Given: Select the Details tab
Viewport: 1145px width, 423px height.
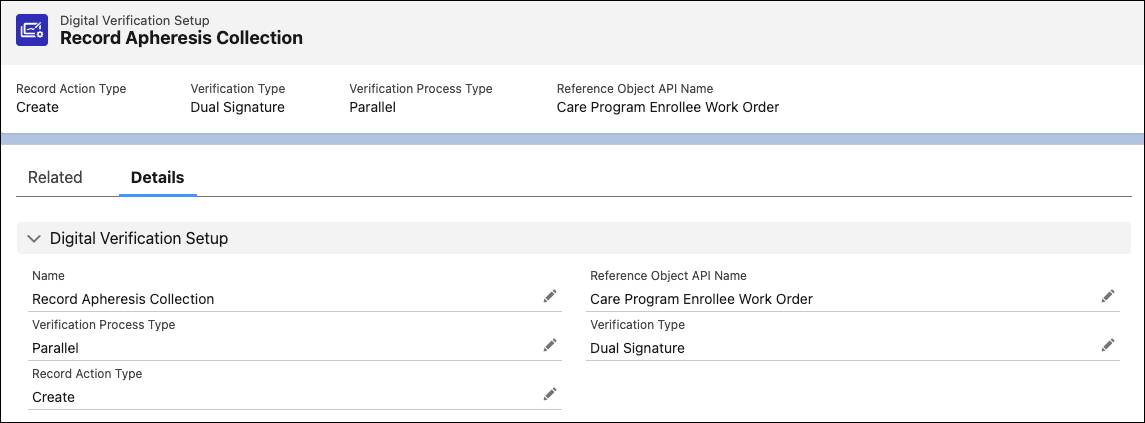Looking at the screenshot, I should pos(157,177).
